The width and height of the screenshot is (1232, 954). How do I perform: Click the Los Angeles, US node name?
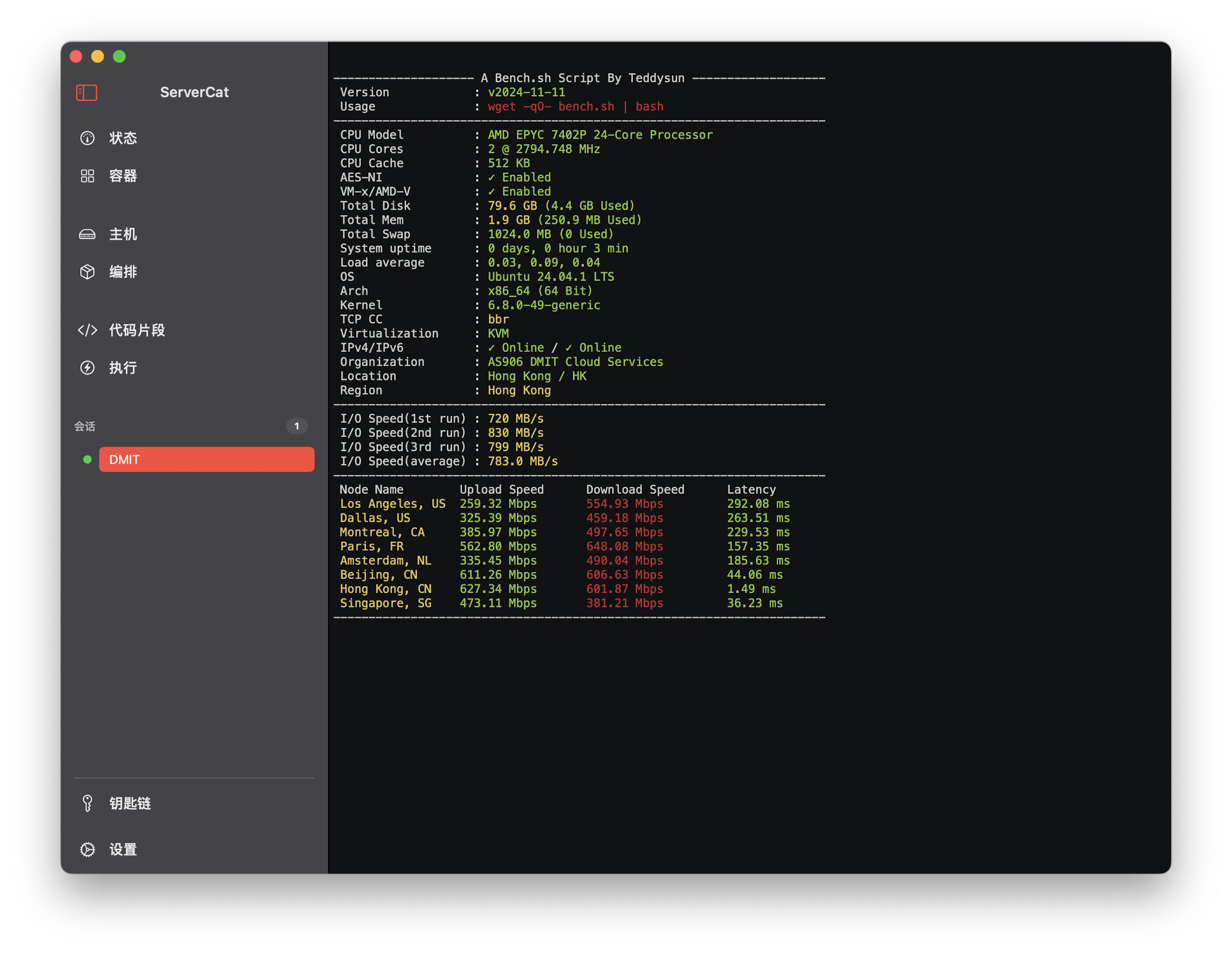point(393,504)
